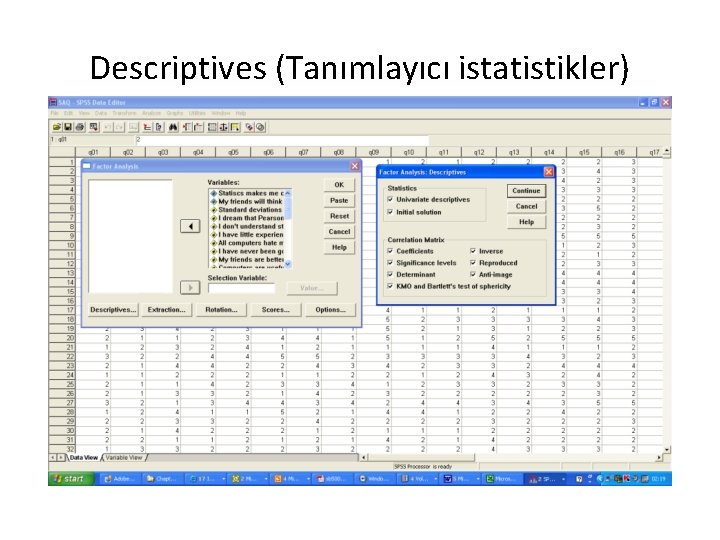Click Help in the Descriptives dialog
Screen dimensions: 720x540
click(526, 222)
